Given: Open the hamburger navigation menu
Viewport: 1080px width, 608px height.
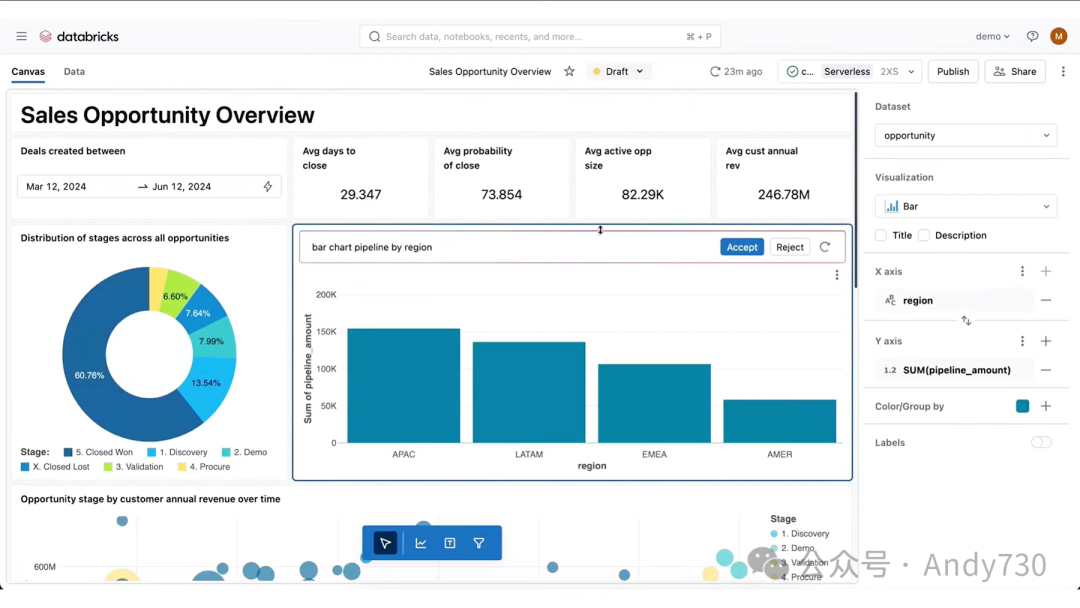Looking at the screenshot, I should (21, 37).
